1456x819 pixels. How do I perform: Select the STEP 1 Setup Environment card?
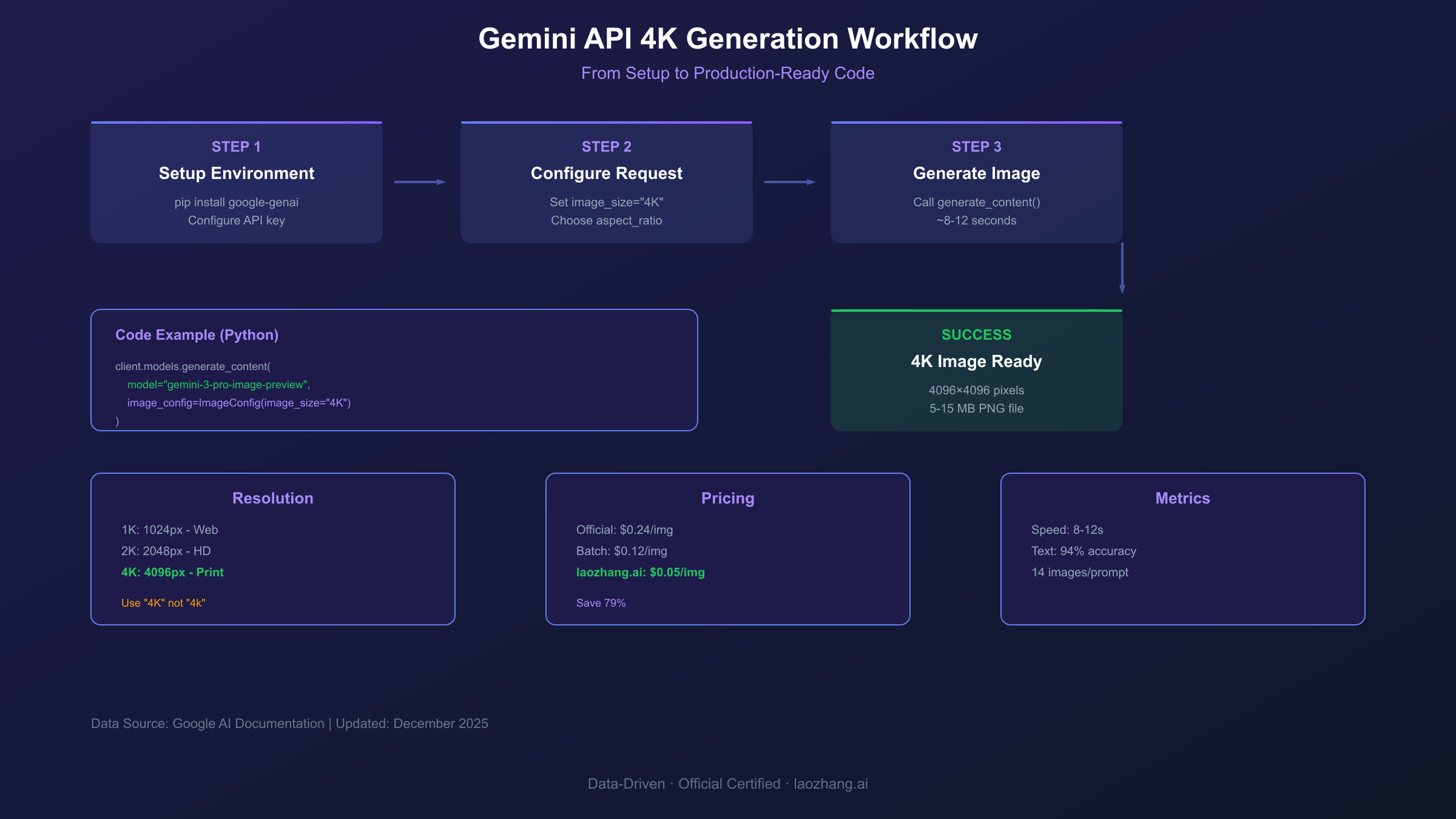(x=236, y=182)
